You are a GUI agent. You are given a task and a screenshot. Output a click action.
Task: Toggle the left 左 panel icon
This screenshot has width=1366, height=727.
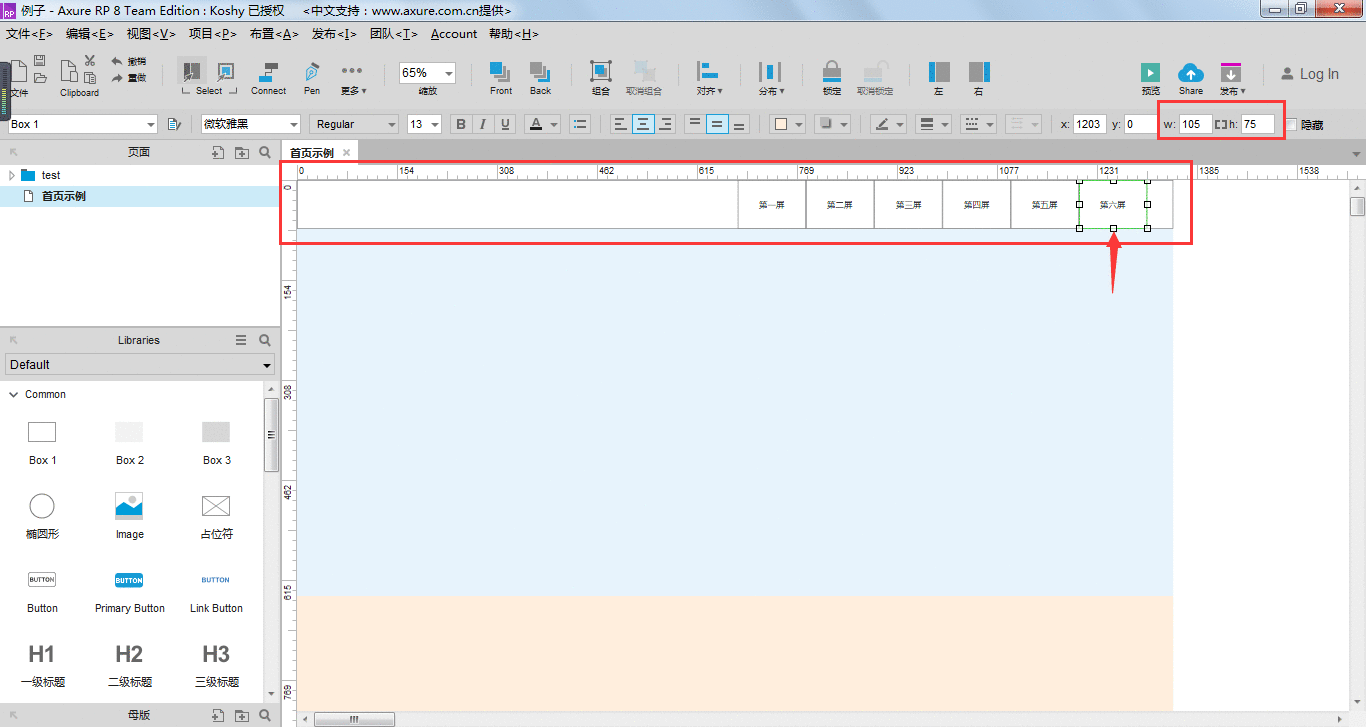click(939, 72)
